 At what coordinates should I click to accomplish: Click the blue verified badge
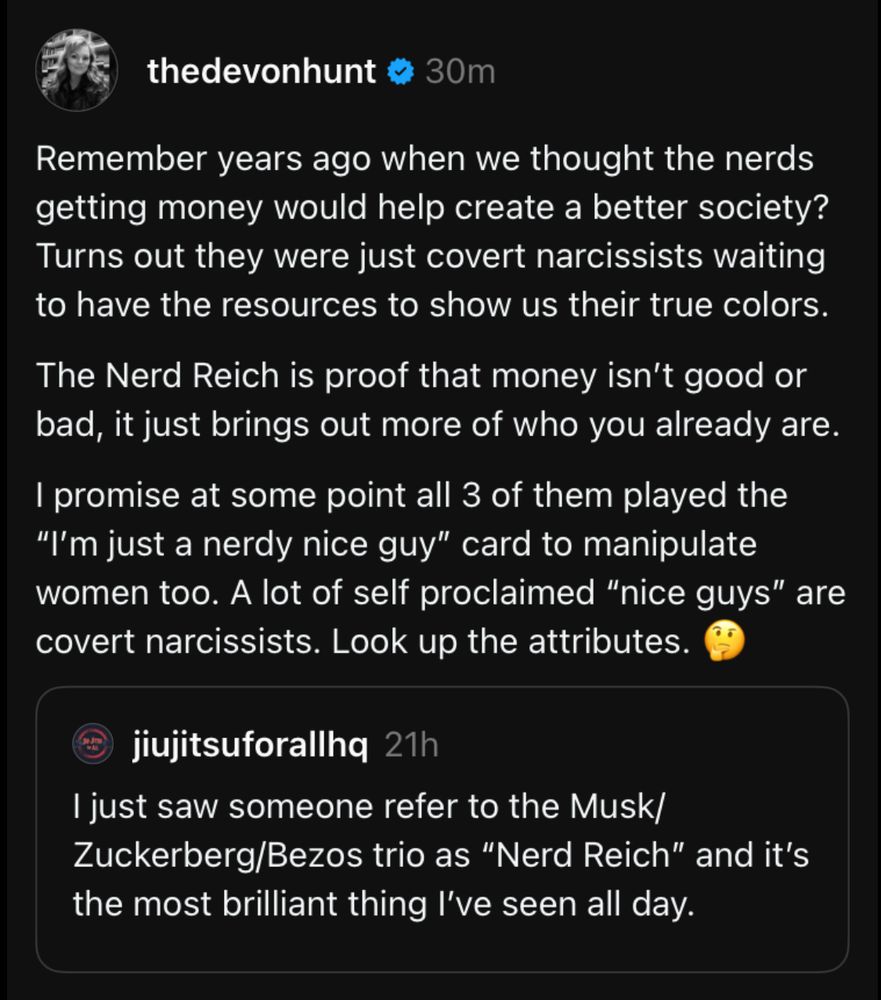pos(401,72)
